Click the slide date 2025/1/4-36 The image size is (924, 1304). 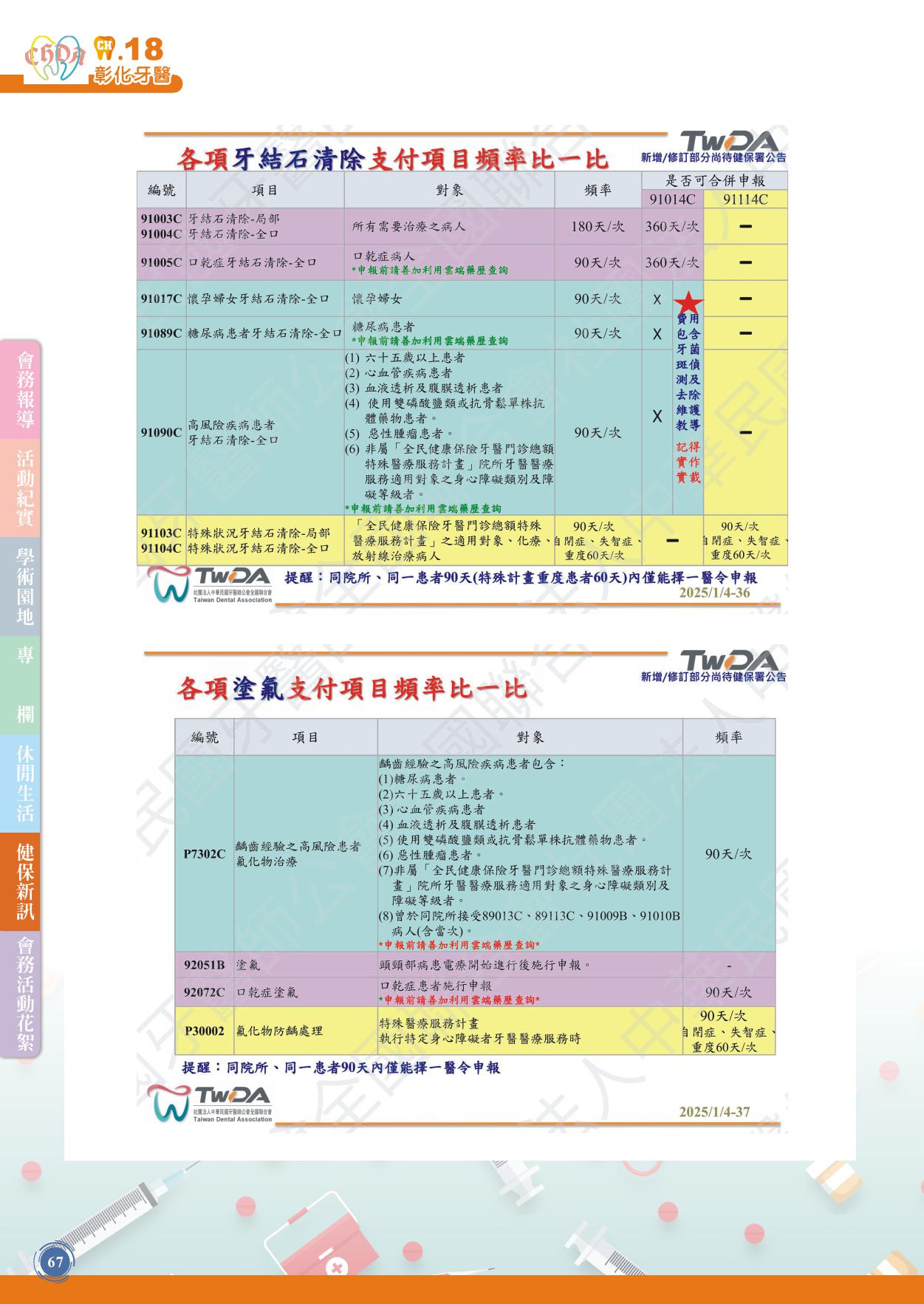coord(714,593)
